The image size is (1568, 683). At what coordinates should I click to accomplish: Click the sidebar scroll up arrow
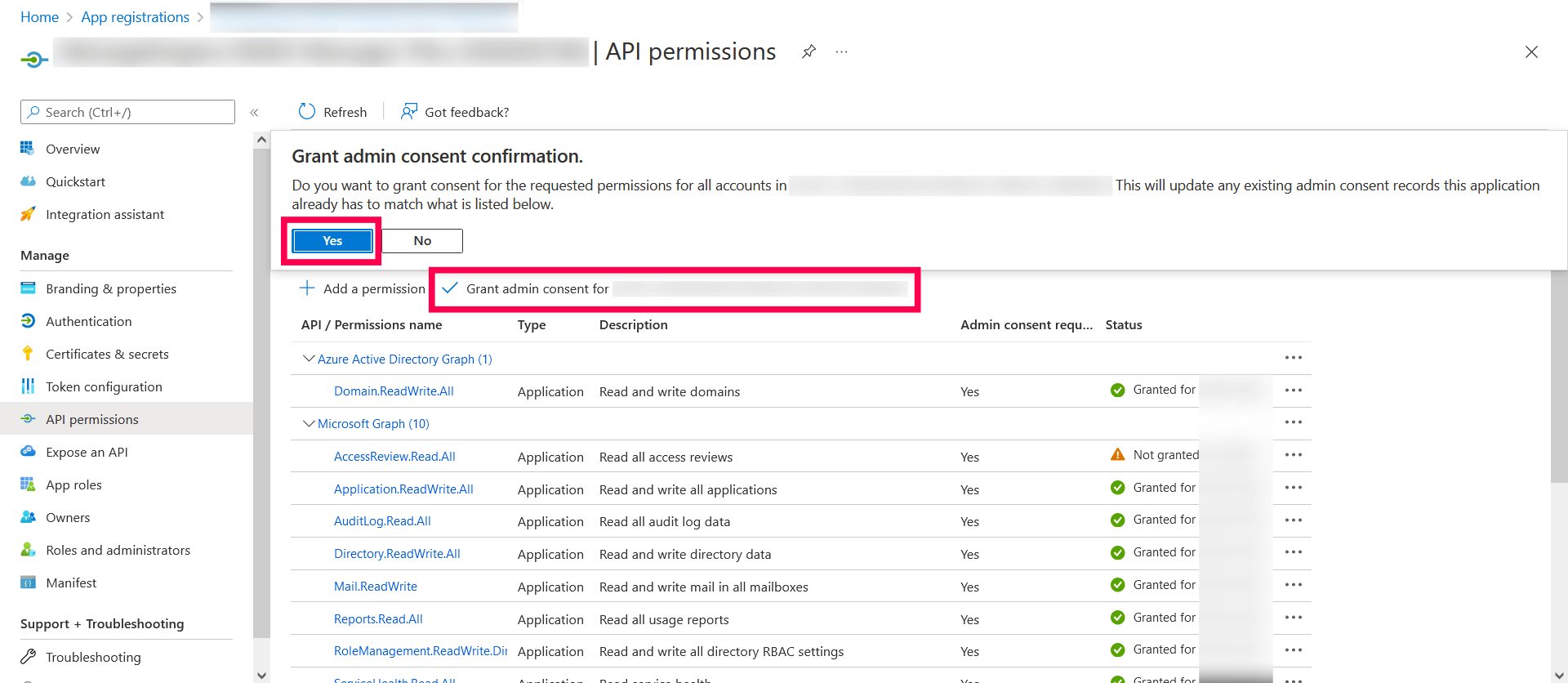tap(261, 140)
